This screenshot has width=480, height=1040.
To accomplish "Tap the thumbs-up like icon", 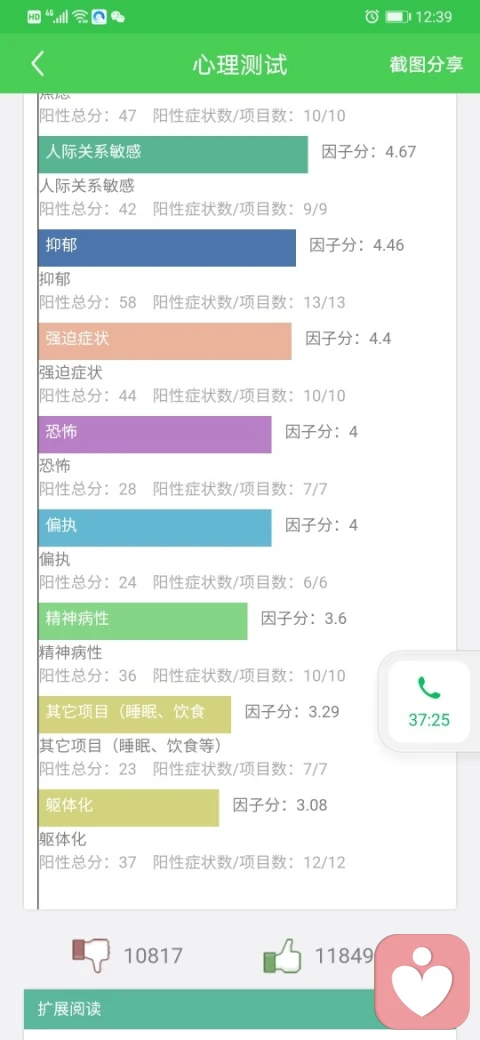I will point(282,955).
